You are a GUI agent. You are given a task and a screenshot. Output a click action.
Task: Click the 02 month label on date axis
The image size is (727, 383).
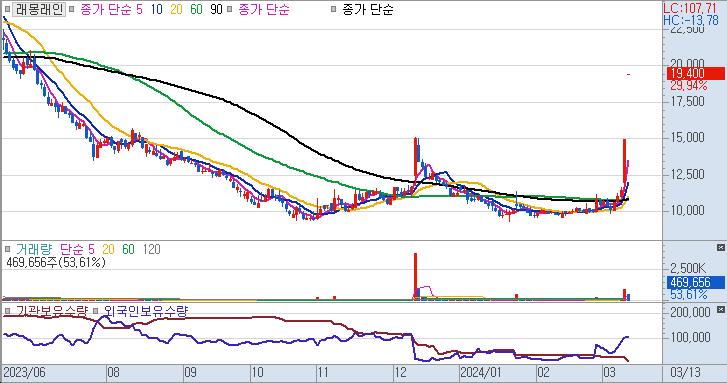[x=543, y=372]
